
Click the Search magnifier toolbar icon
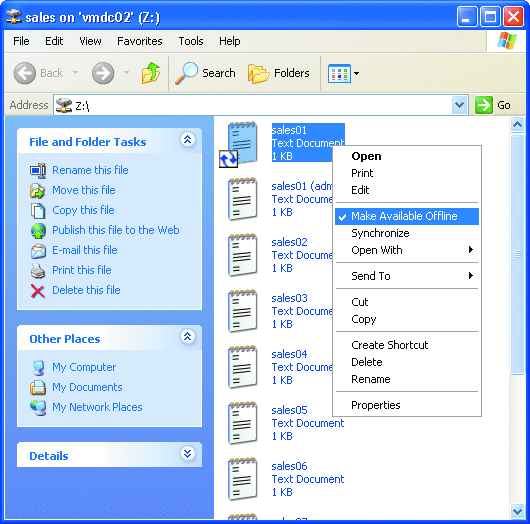(187, 73)
